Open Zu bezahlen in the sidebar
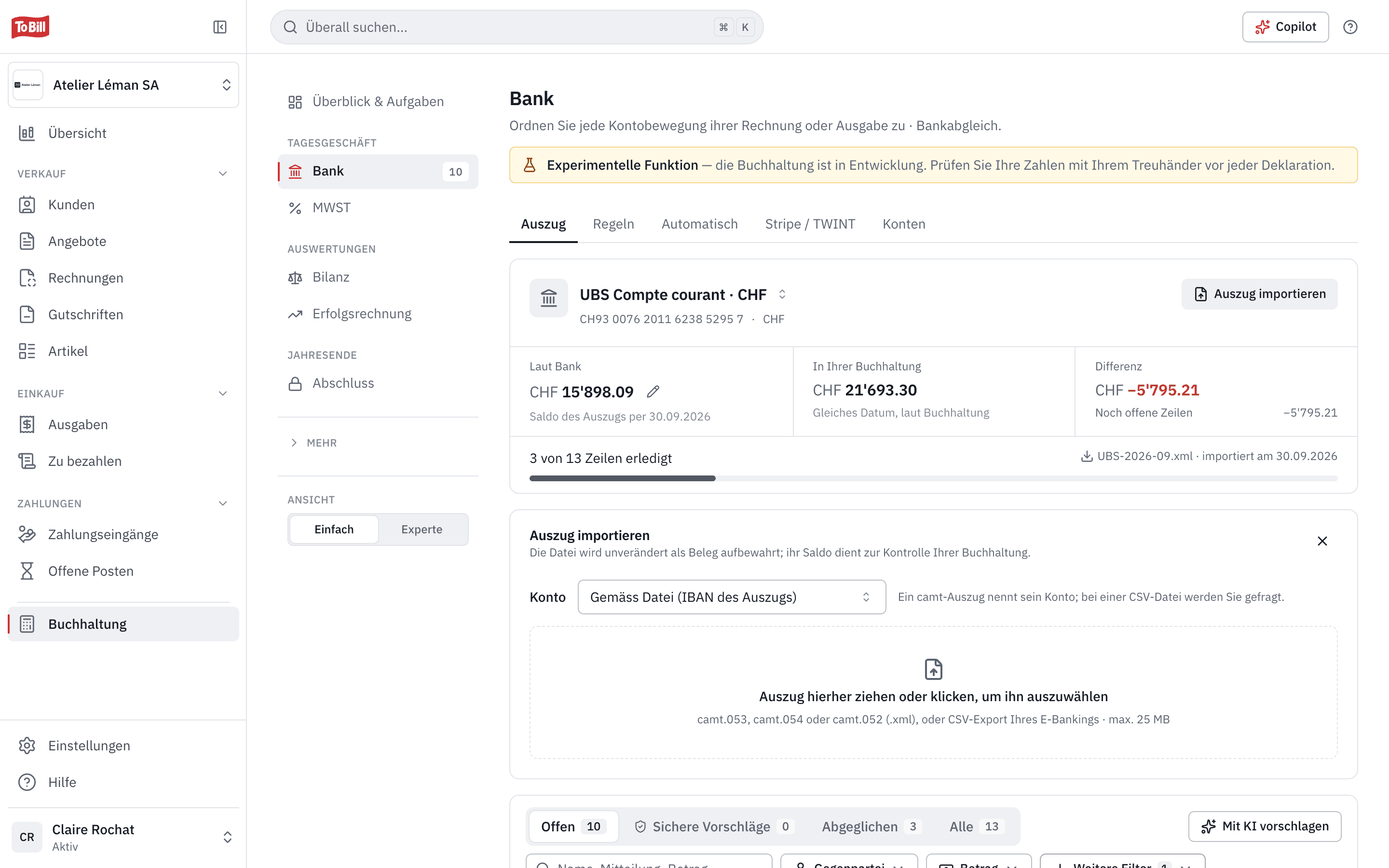 (123, 461)
